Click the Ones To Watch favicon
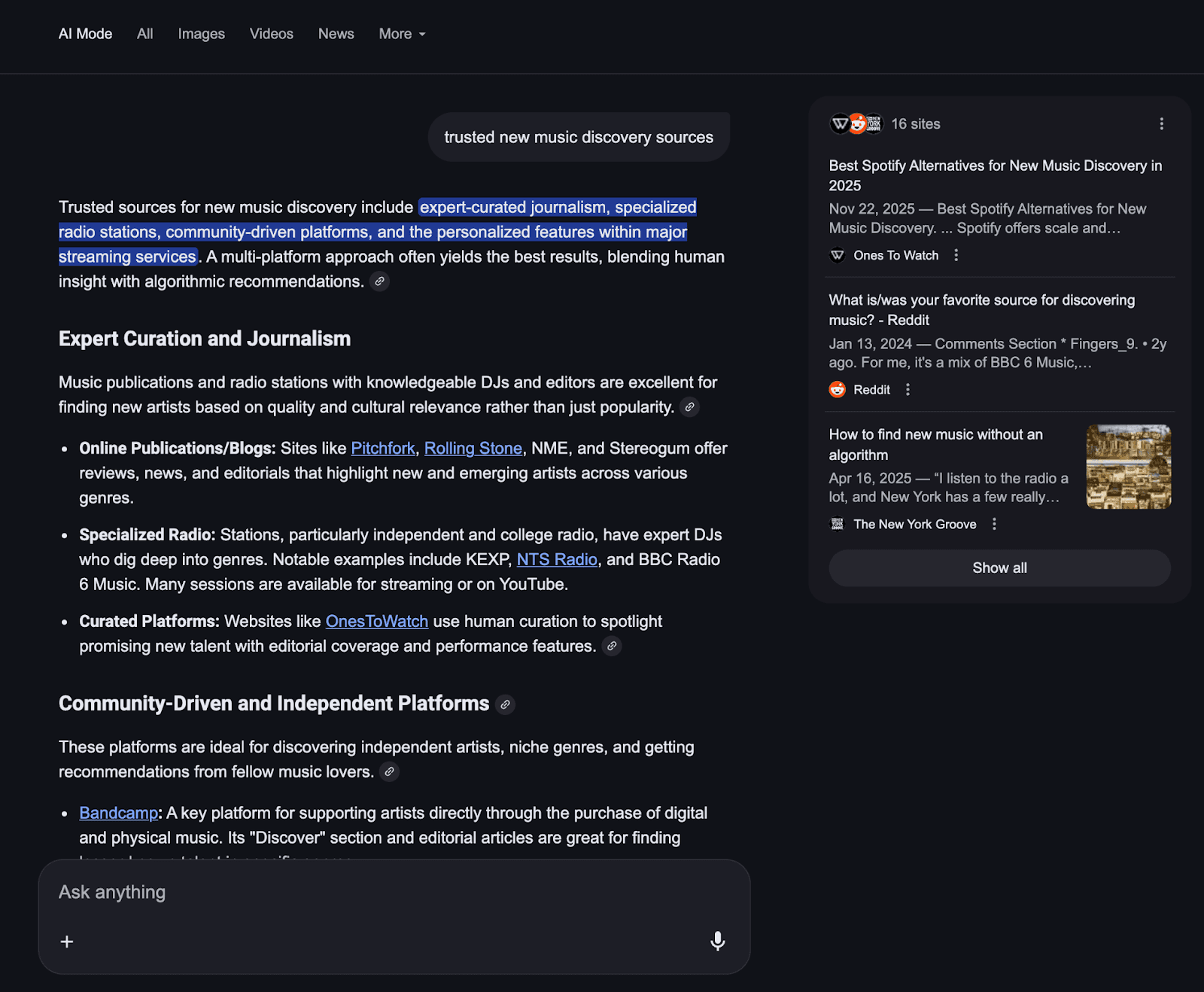1204x992 pixels. click(838, 256)
